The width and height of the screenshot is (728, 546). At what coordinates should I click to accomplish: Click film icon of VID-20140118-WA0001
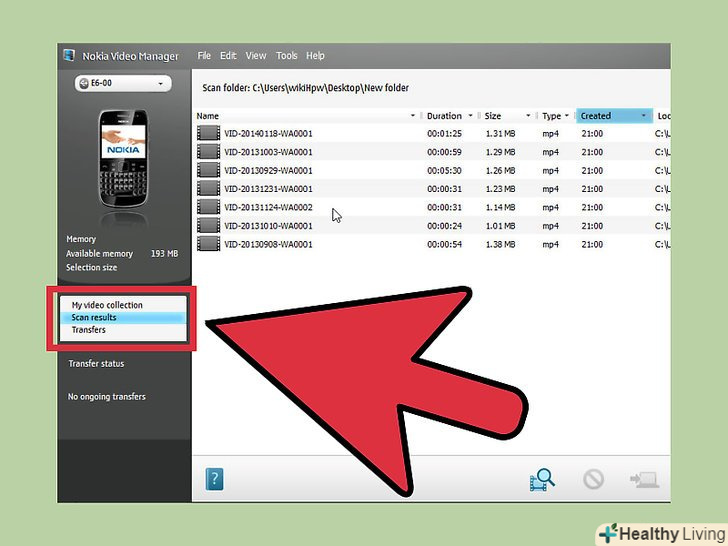(208, 133)
